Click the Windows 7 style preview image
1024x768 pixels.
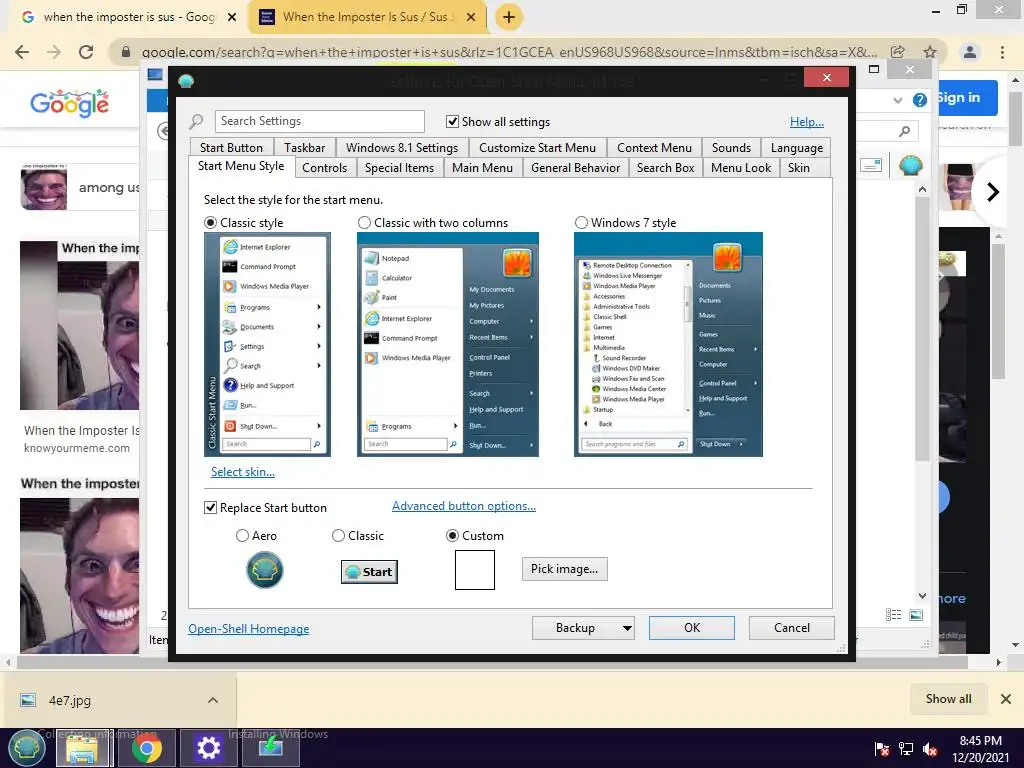(x=668, y=344)
